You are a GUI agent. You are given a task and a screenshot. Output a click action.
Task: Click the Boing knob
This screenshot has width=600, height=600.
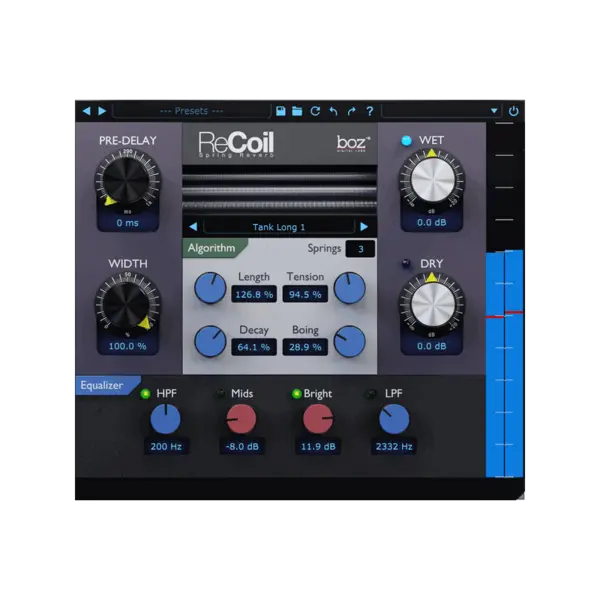pos(349,341)
